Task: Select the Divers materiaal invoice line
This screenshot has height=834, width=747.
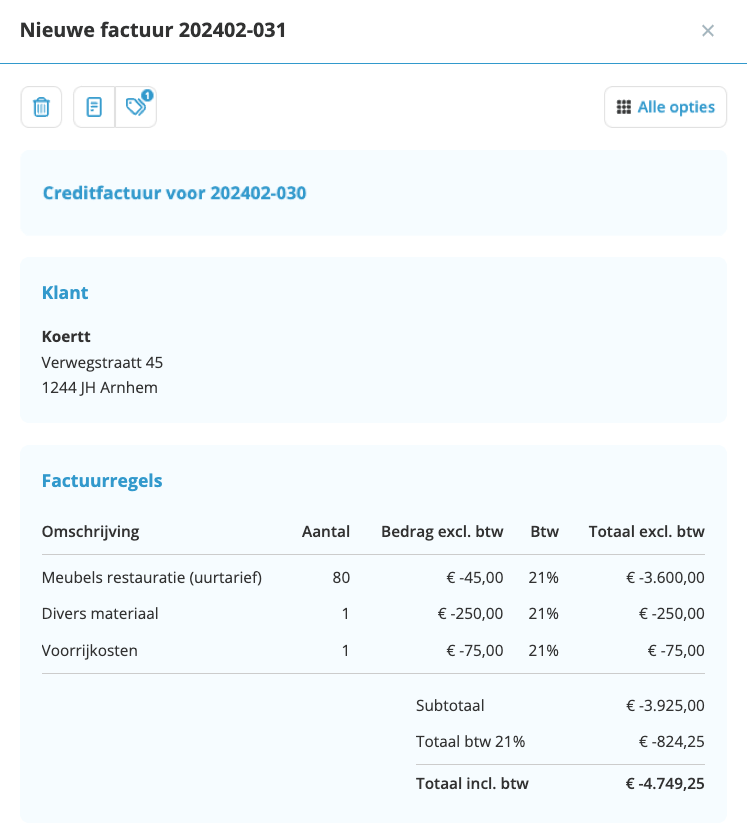Action: (x=373, y=613)
